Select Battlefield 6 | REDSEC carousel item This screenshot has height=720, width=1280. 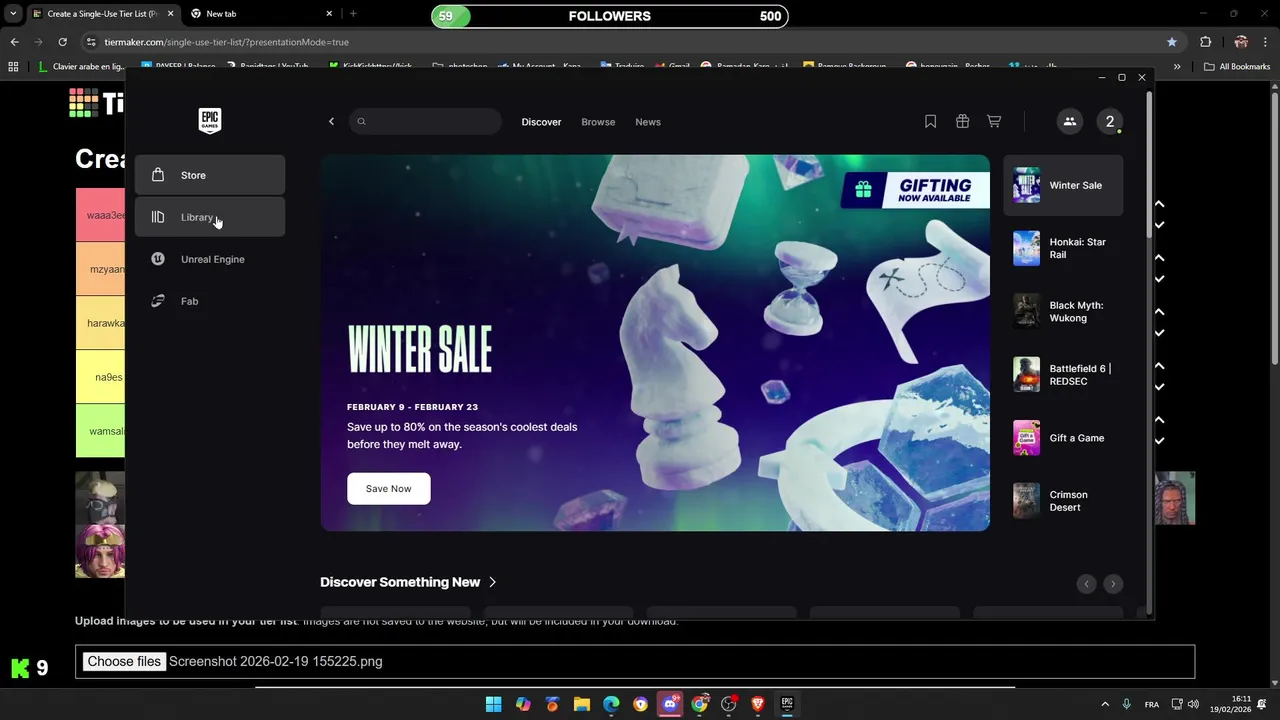tap(1063, 374)
